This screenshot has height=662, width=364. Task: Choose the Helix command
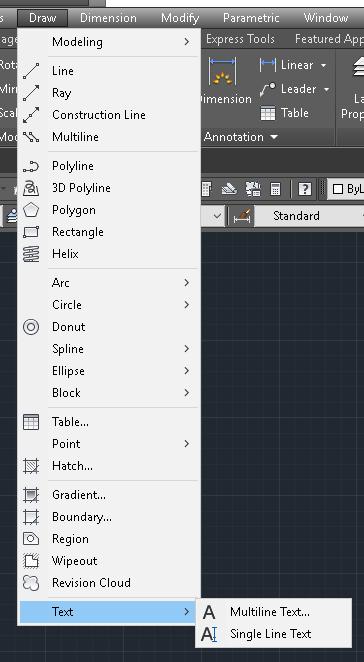(109, 254)
